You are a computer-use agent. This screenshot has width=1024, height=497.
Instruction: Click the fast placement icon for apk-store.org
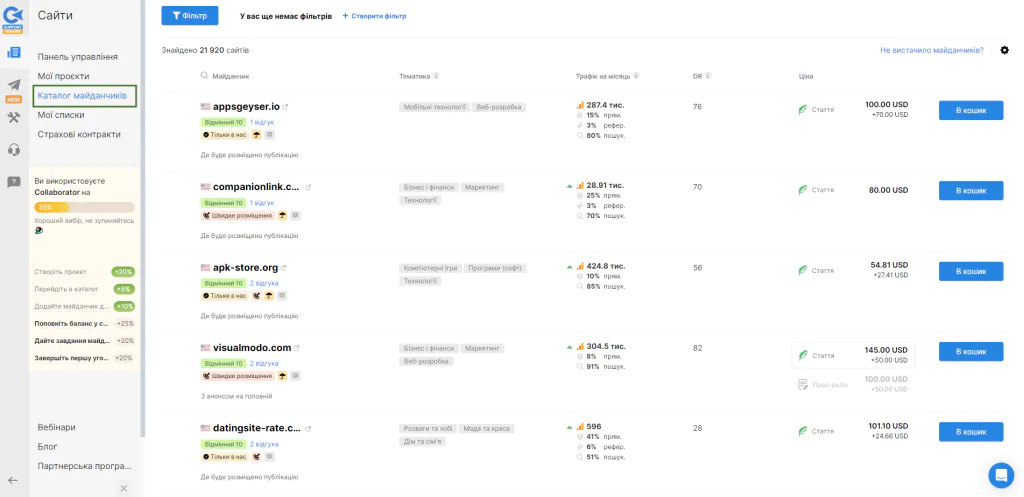point(257,295)
